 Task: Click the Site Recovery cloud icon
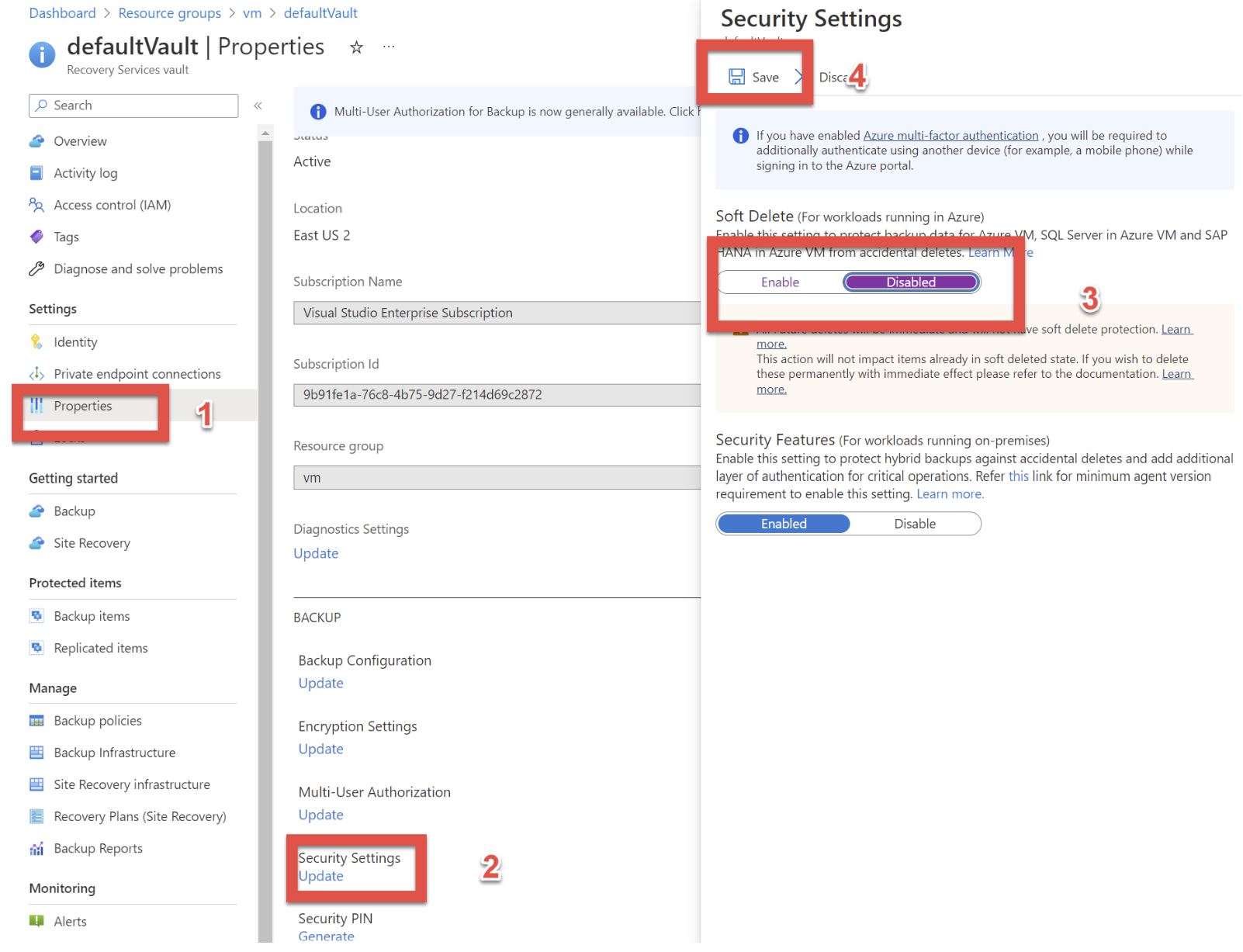36,543
